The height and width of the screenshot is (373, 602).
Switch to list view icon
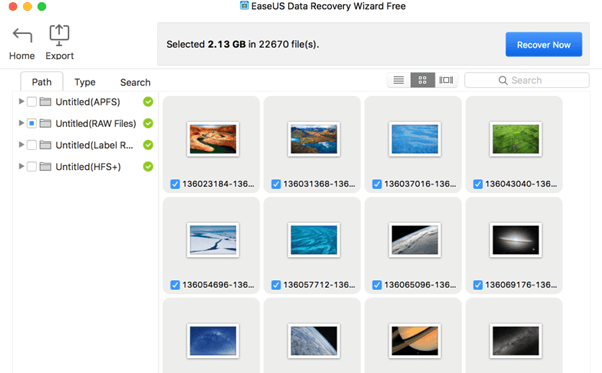tap(399, 80)
